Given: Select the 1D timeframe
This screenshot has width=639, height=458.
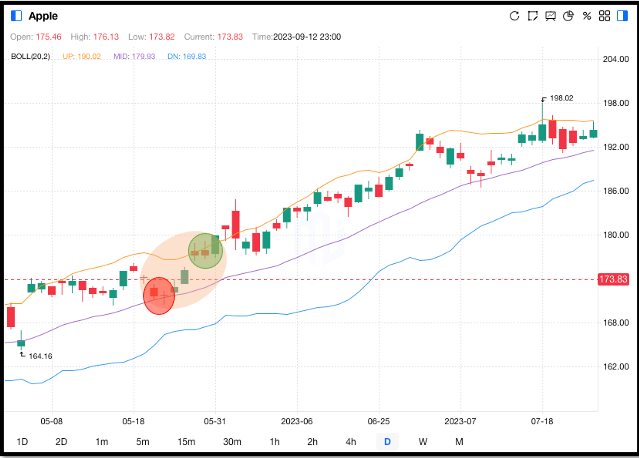Looking at the screenshot, I should click(22, 442).
